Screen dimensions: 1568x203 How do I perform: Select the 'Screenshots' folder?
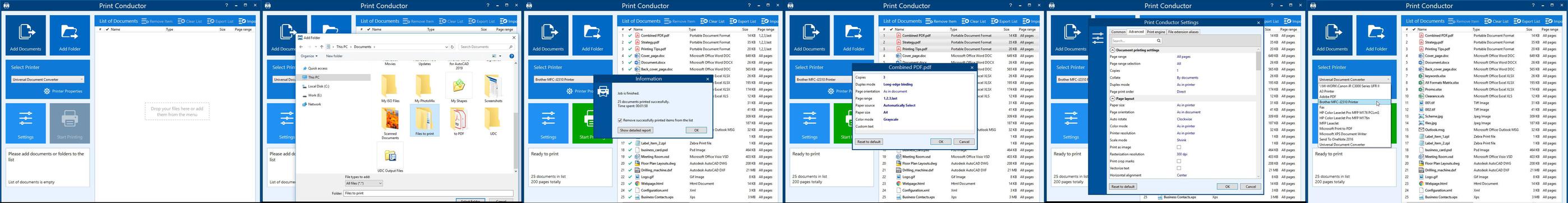coord(494,89)
